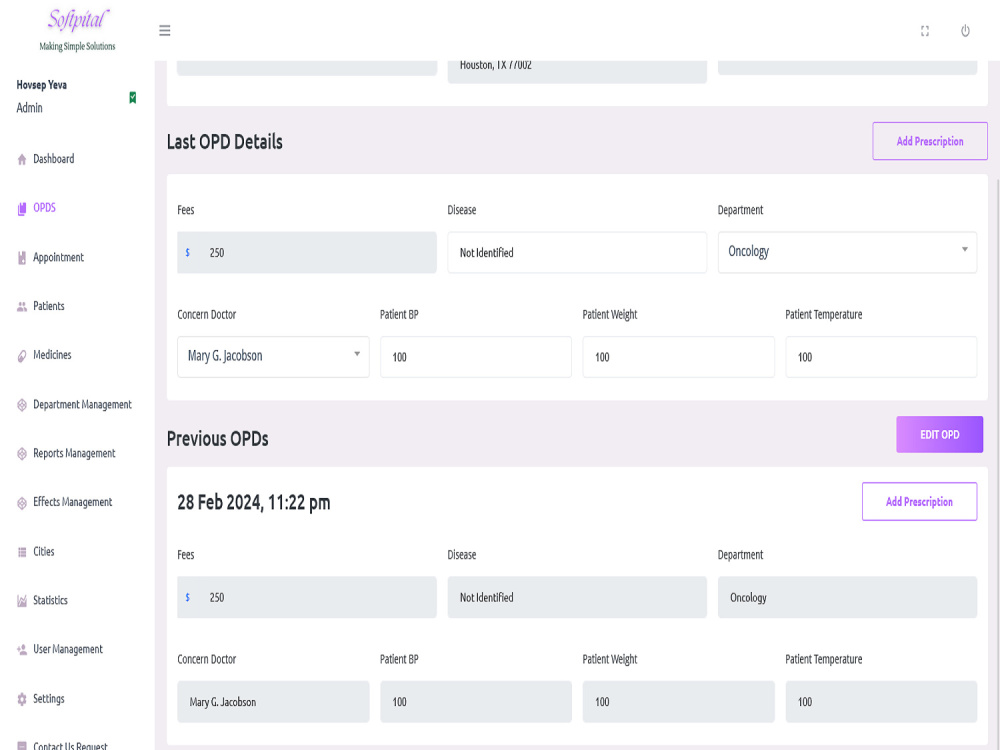Click the Statistics chart icon
Screen dimensions: 1000x750
[22, 601]
